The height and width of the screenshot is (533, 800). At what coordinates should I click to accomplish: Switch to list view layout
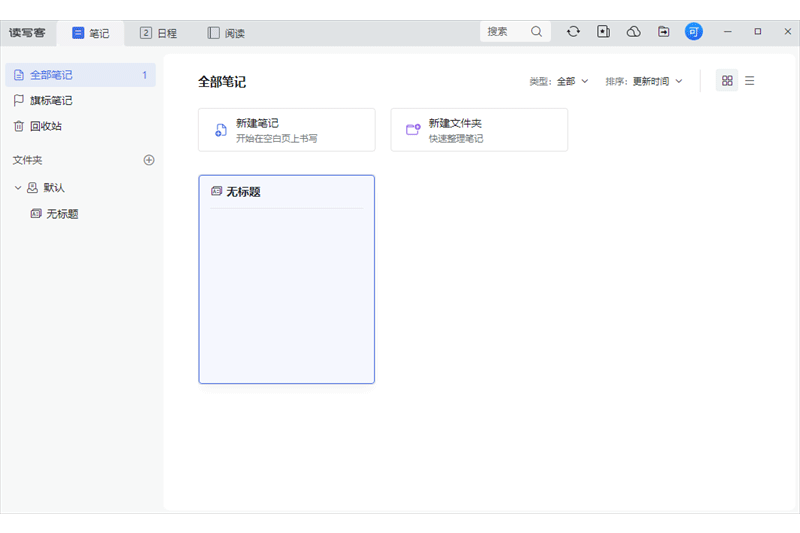[750, 81]
